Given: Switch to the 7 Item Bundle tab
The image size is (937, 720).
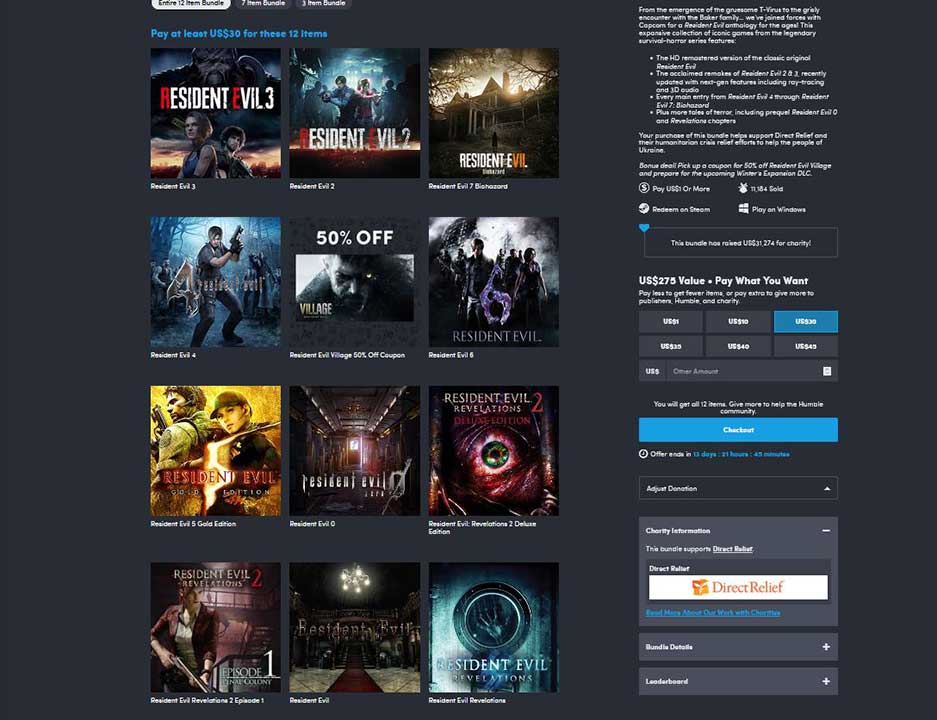Looking at the screenshot, I should click(264, 4).
